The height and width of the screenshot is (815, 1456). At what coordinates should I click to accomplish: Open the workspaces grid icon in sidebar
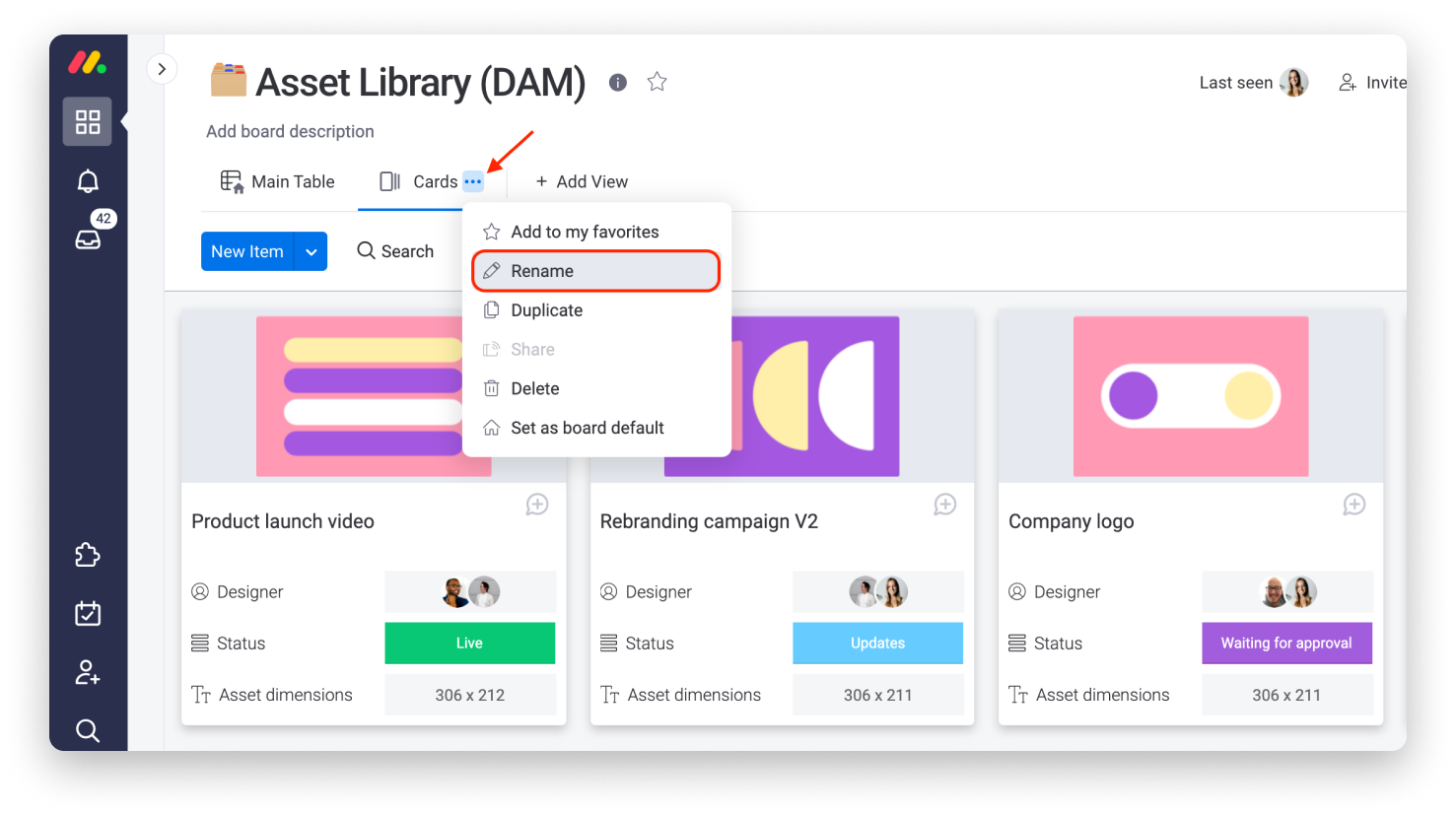point(88,121)
